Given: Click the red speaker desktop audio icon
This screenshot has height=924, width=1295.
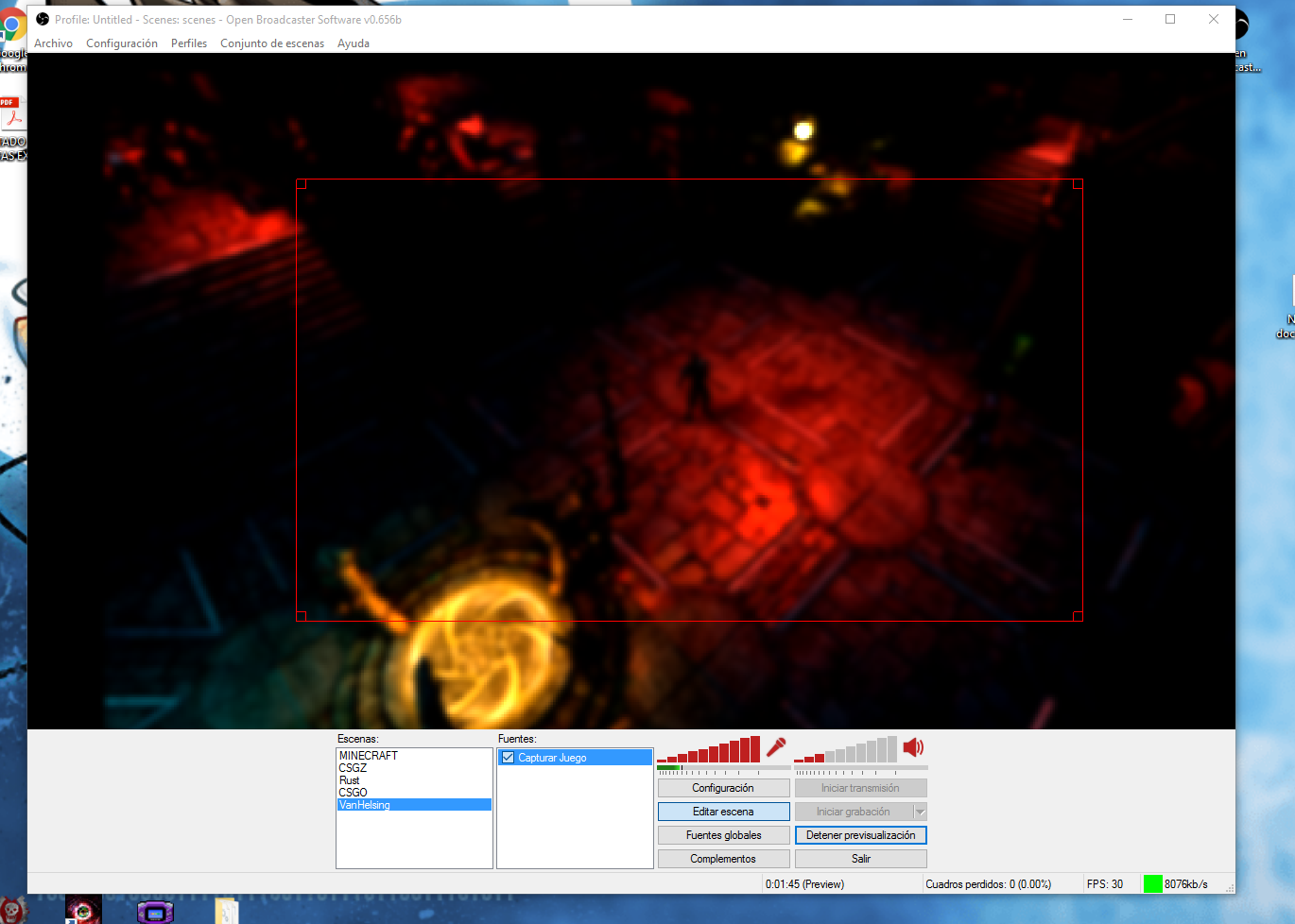Looking at the screenshot, I should [913, 747].
